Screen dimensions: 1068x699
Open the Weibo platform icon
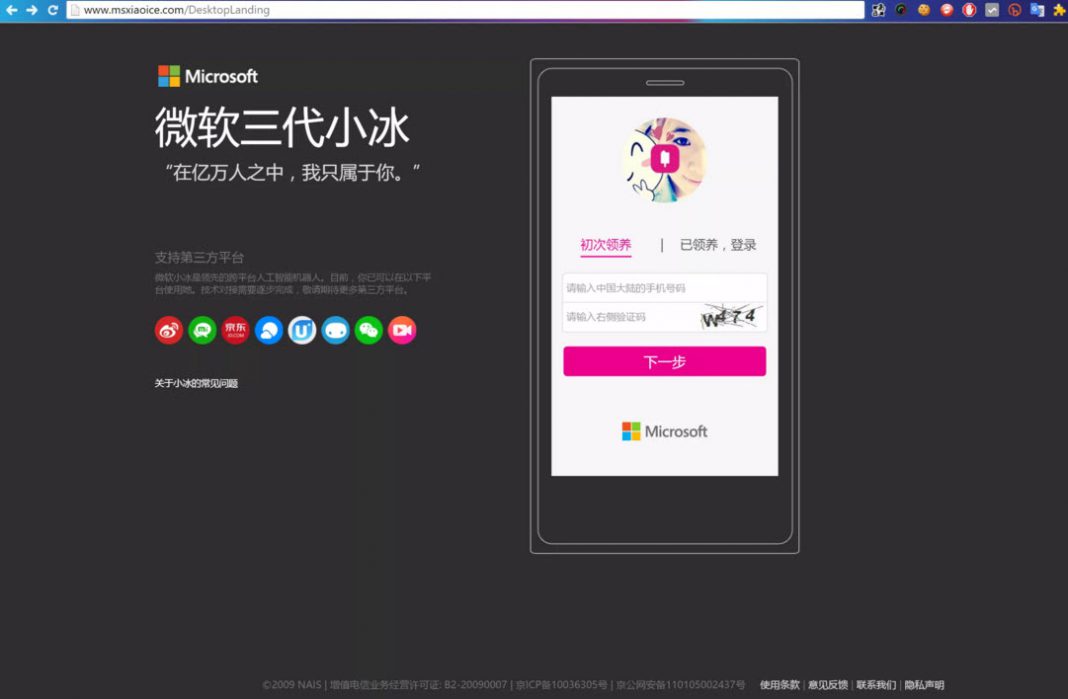[x=169, y=330]
